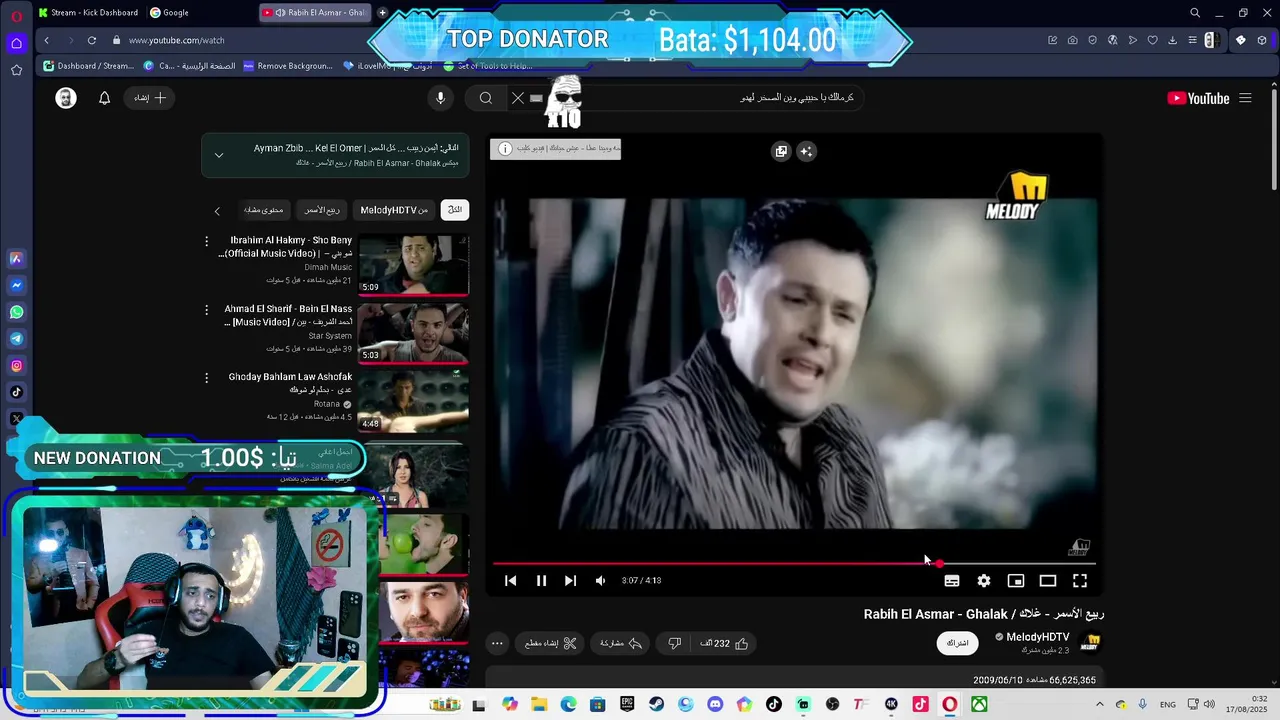The height and width of the screenshot is (720, 1280).
Task: Dislike the video with thumbs-down icon
Action: point(675,643)
